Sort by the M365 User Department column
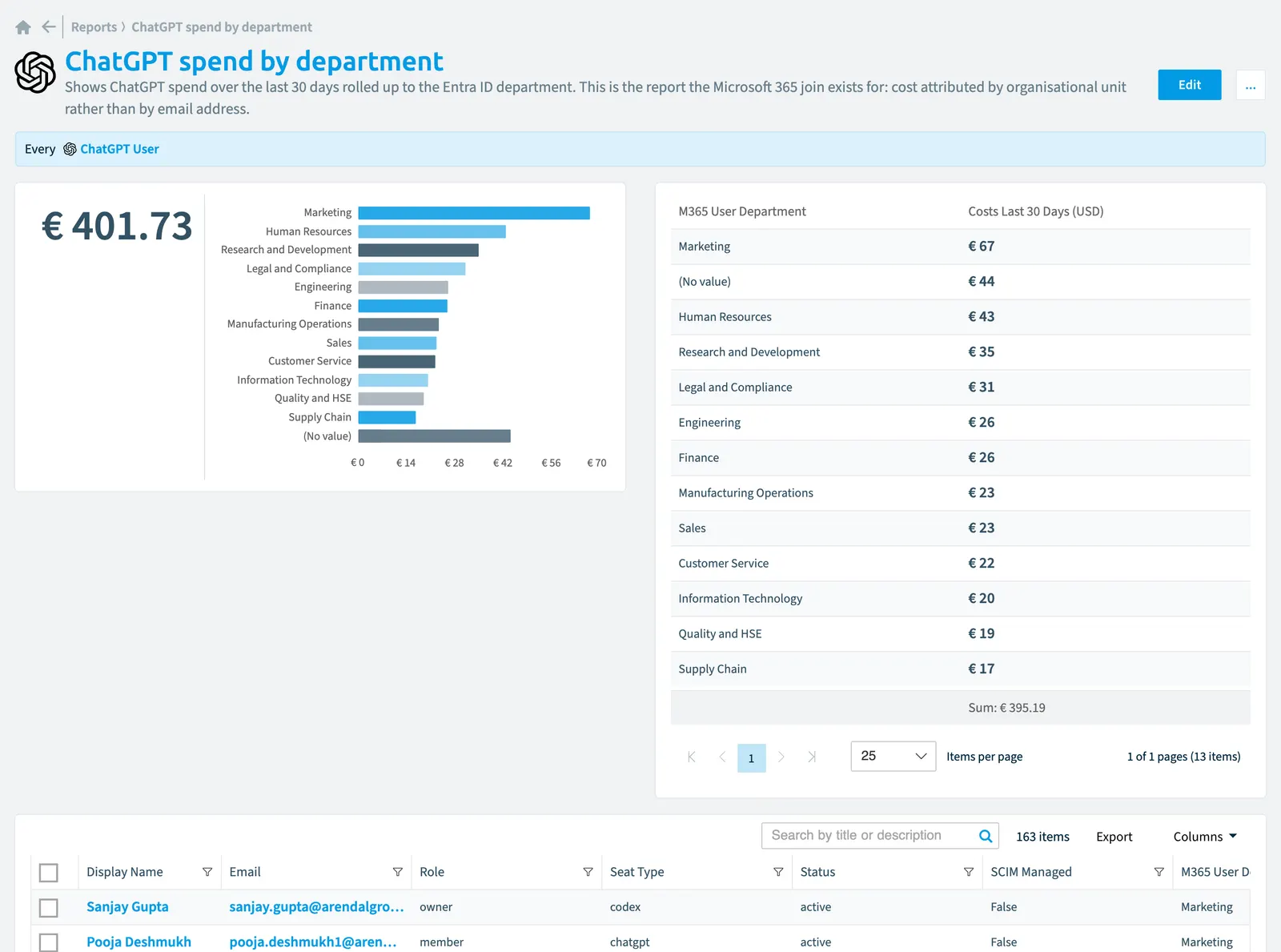1281x952 pixels. click(742, 211)
